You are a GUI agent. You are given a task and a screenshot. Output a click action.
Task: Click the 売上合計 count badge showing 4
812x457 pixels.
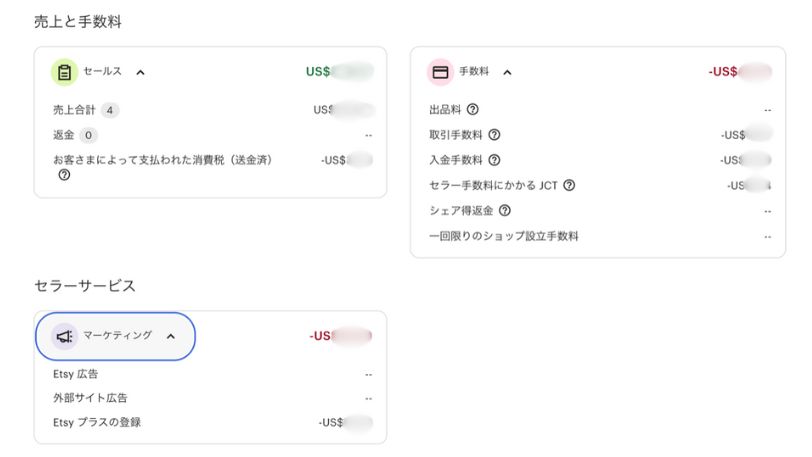(110, 109)
